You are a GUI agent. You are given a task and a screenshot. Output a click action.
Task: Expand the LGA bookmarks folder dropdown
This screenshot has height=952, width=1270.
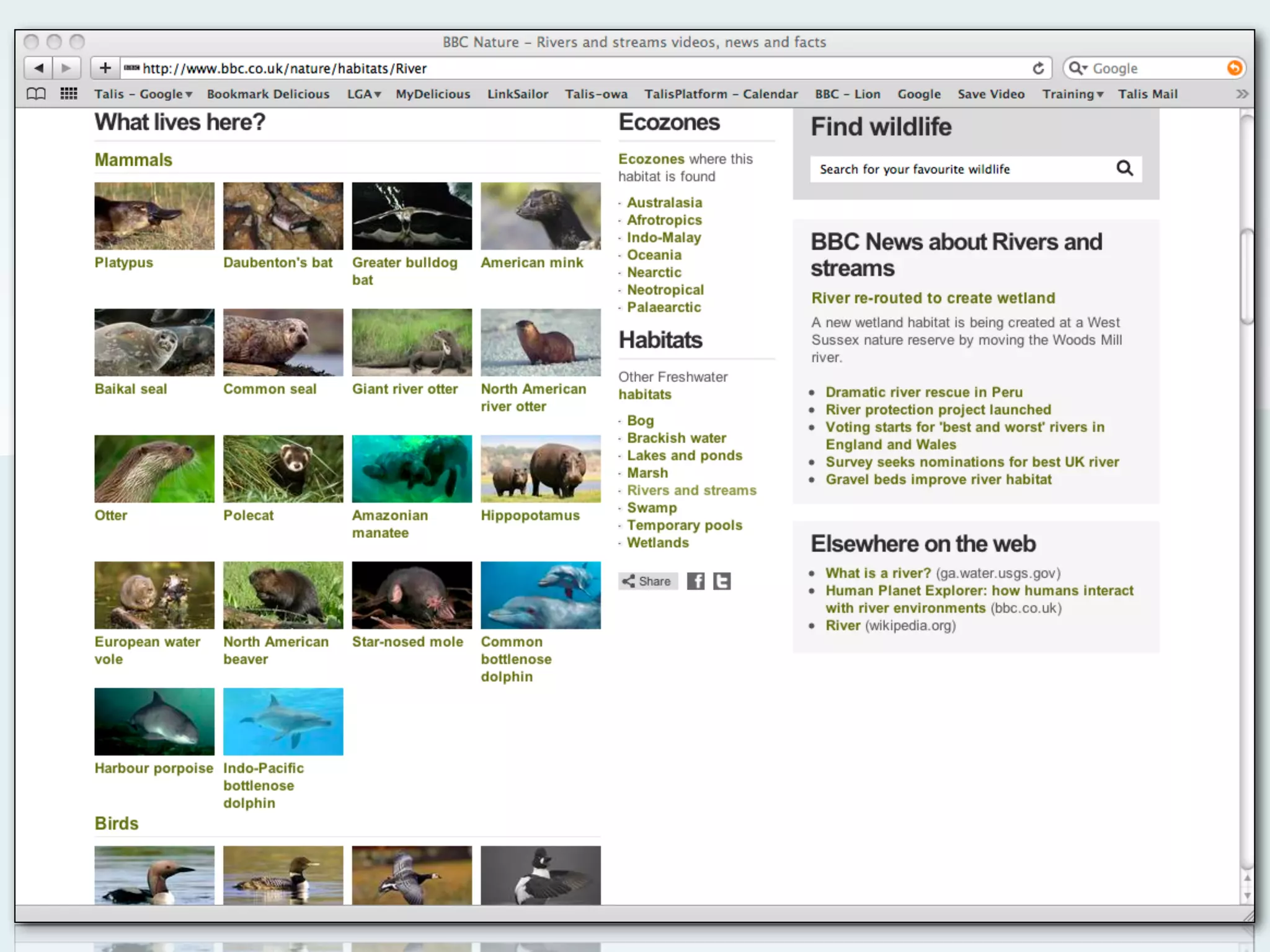pos(363,94)
